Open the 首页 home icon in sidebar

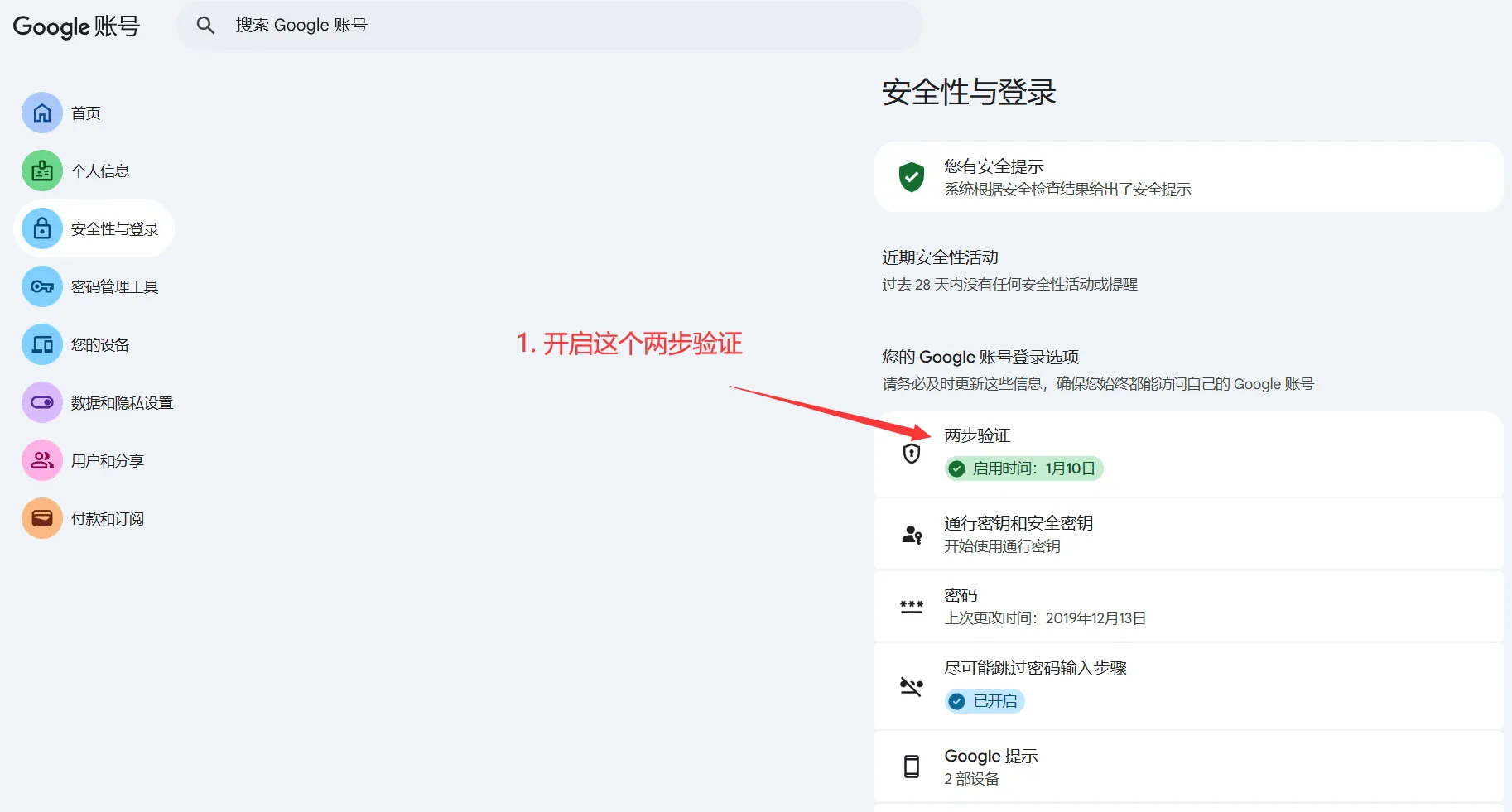click(x=41, y=113)
